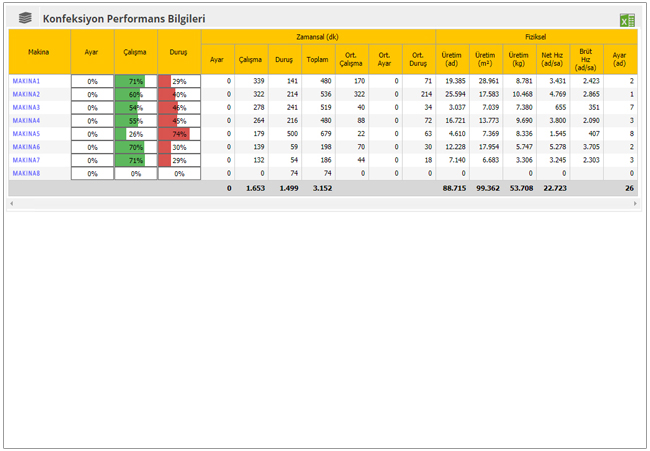The height and width of the screenshot is (451, 650).
Task: Click the left arrow of the horizontal scrollbar
Action: [x=12, y=203]
